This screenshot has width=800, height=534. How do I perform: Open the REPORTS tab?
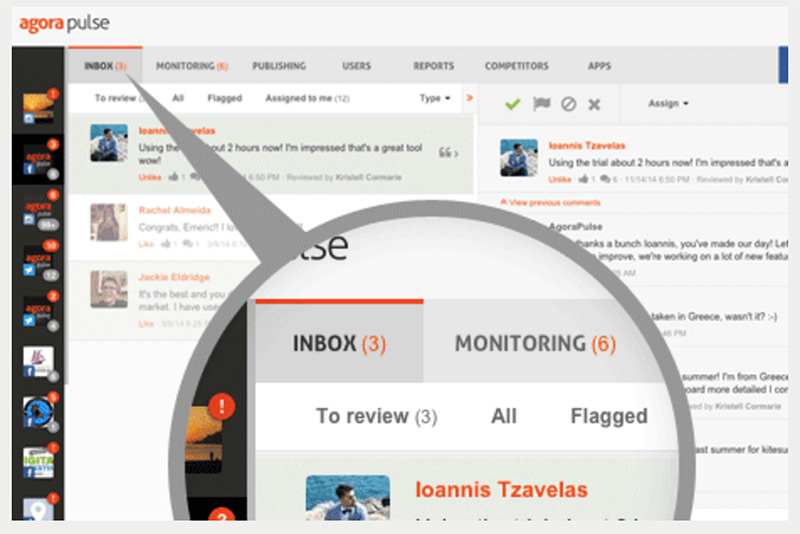pos(433,66)
